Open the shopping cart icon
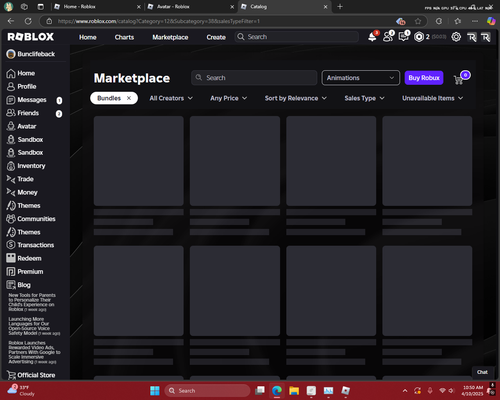This screenshot has height=400, width=500. tap(459, 80)
